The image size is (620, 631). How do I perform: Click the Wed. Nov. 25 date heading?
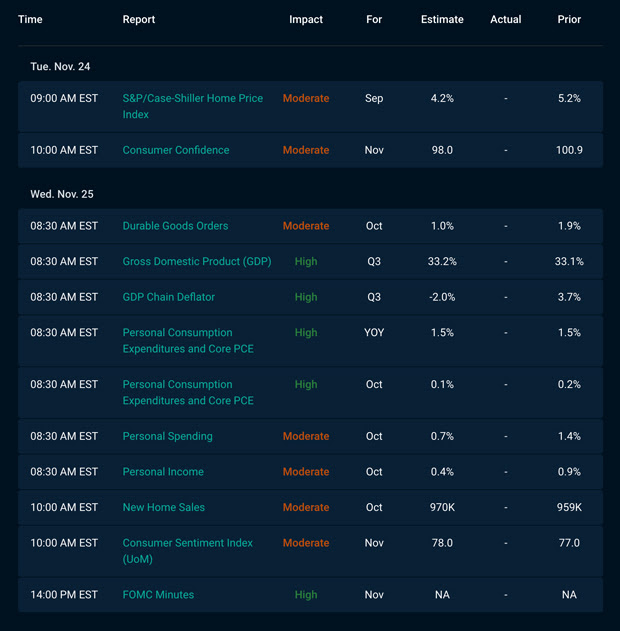point(62,194)
